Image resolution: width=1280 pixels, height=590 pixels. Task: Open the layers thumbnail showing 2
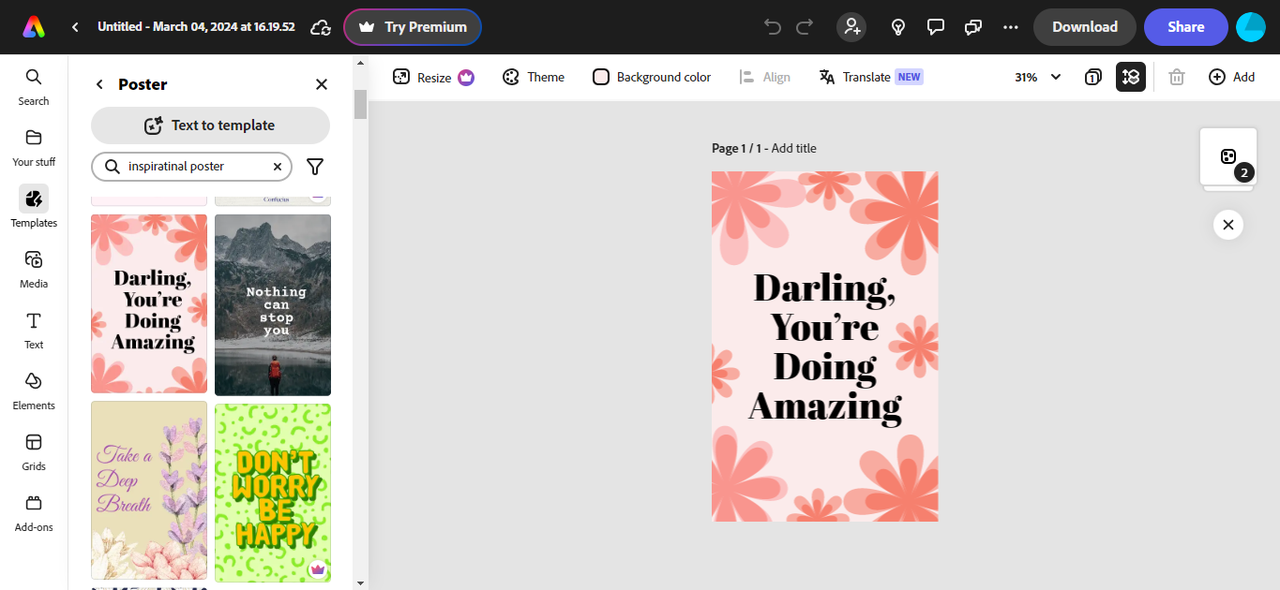pyautogui.click(x=1228, y=157)
